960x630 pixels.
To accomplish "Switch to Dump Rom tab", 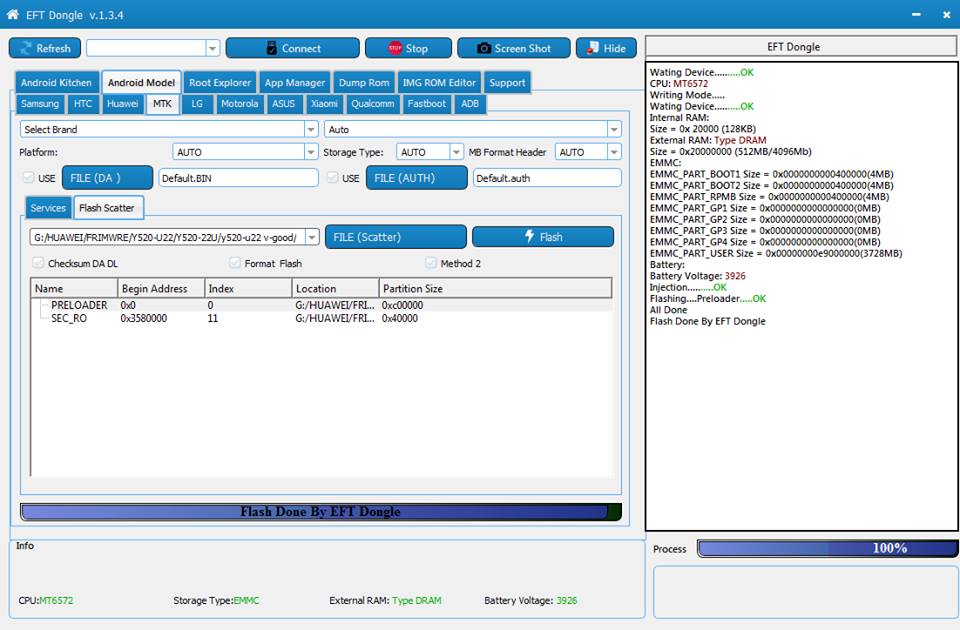I will pos(364,83).
